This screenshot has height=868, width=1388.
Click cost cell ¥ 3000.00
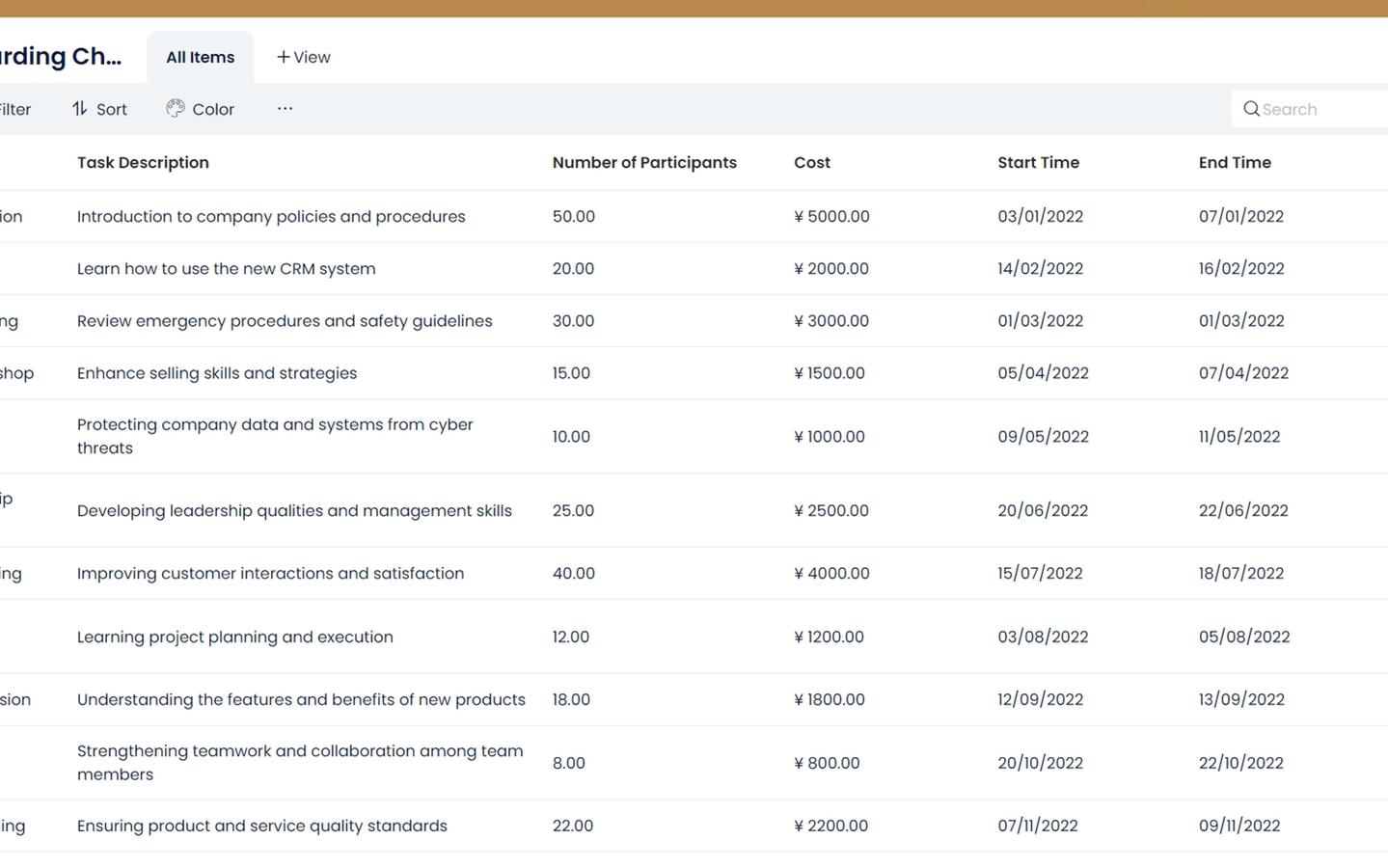(831, 320)
